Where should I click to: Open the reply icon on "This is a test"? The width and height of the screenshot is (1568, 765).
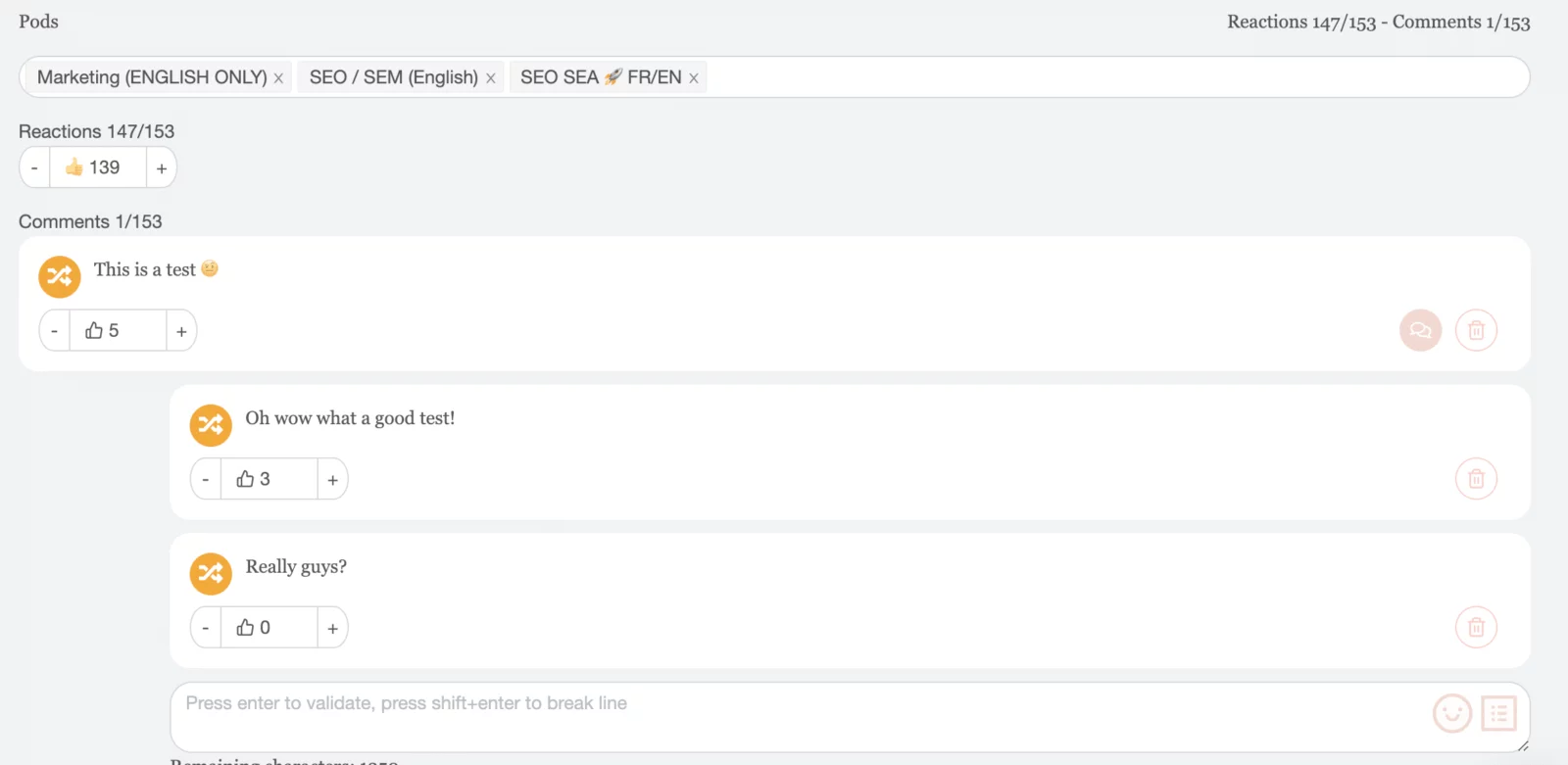[1419, 330]
